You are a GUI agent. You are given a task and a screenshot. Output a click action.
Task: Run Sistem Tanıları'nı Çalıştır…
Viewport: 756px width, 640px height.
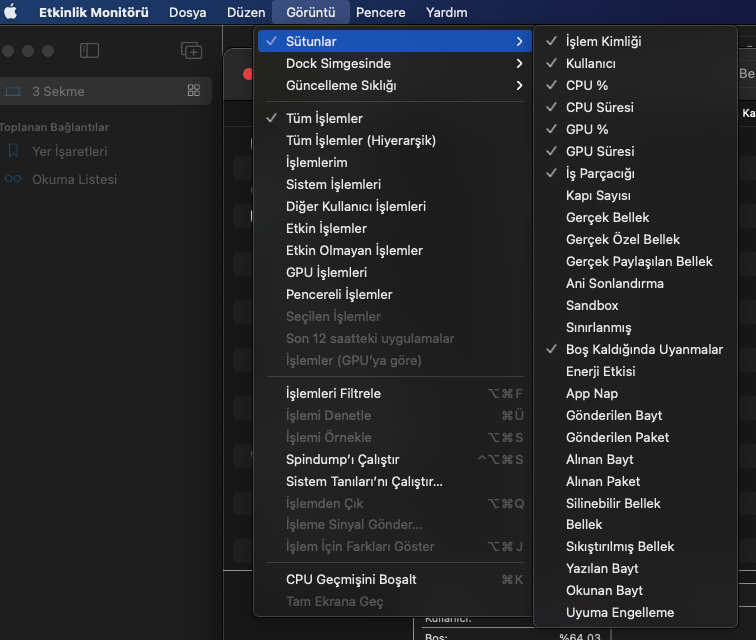395,481
